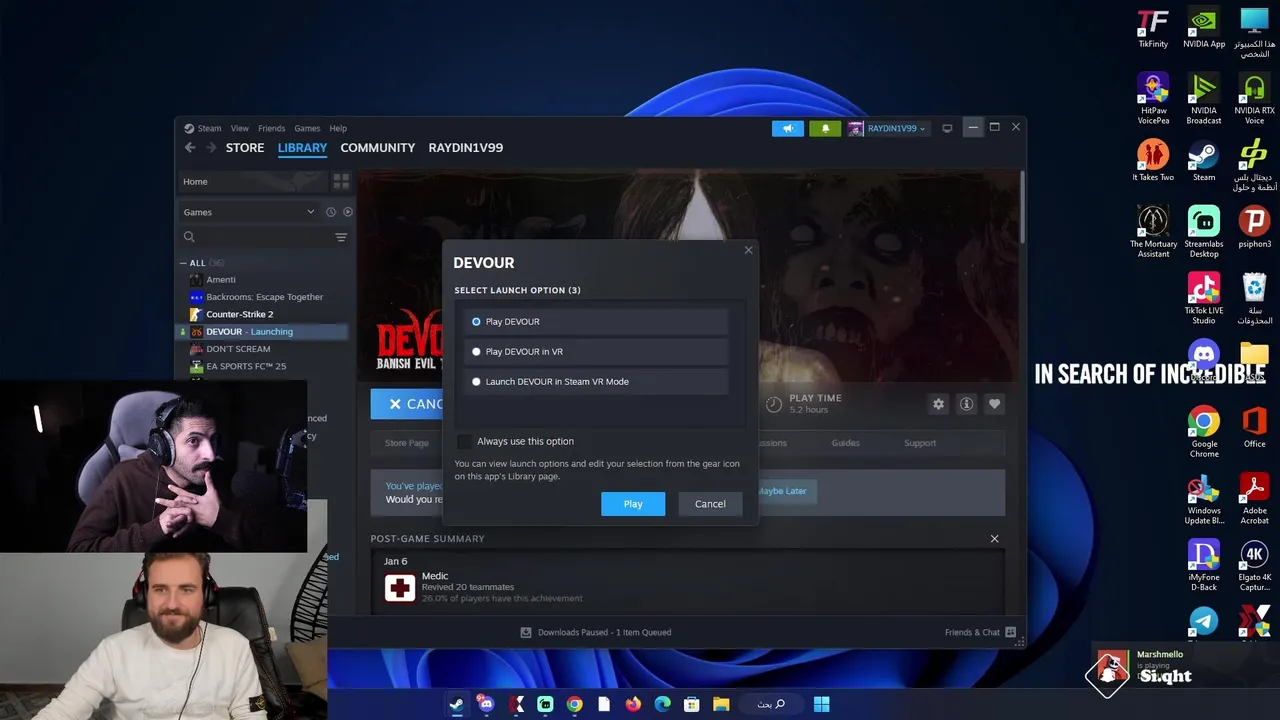Open the COMMUNITY tab
The width and height of the screenshot is (1280, 720).
(377, 148)
